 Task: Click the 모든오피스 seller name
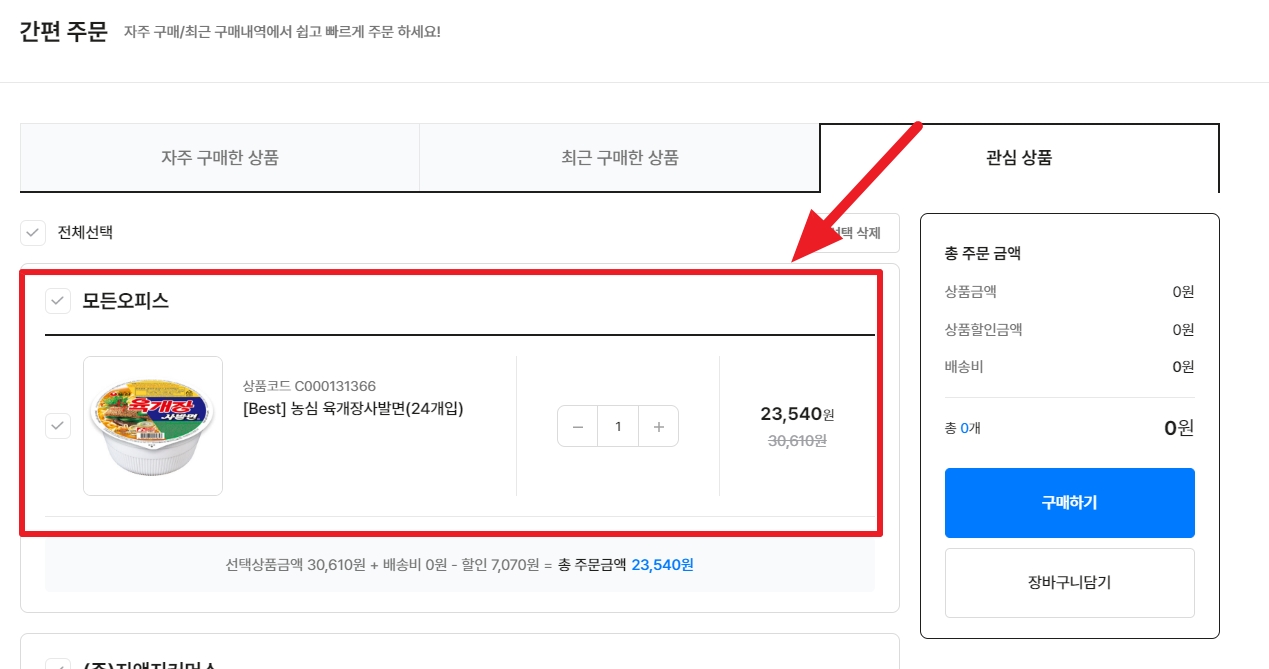click(x=125, y=300)
